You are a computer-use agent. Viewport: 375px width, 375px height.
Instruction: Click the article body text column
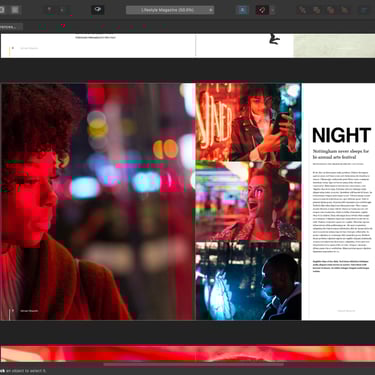342,212
